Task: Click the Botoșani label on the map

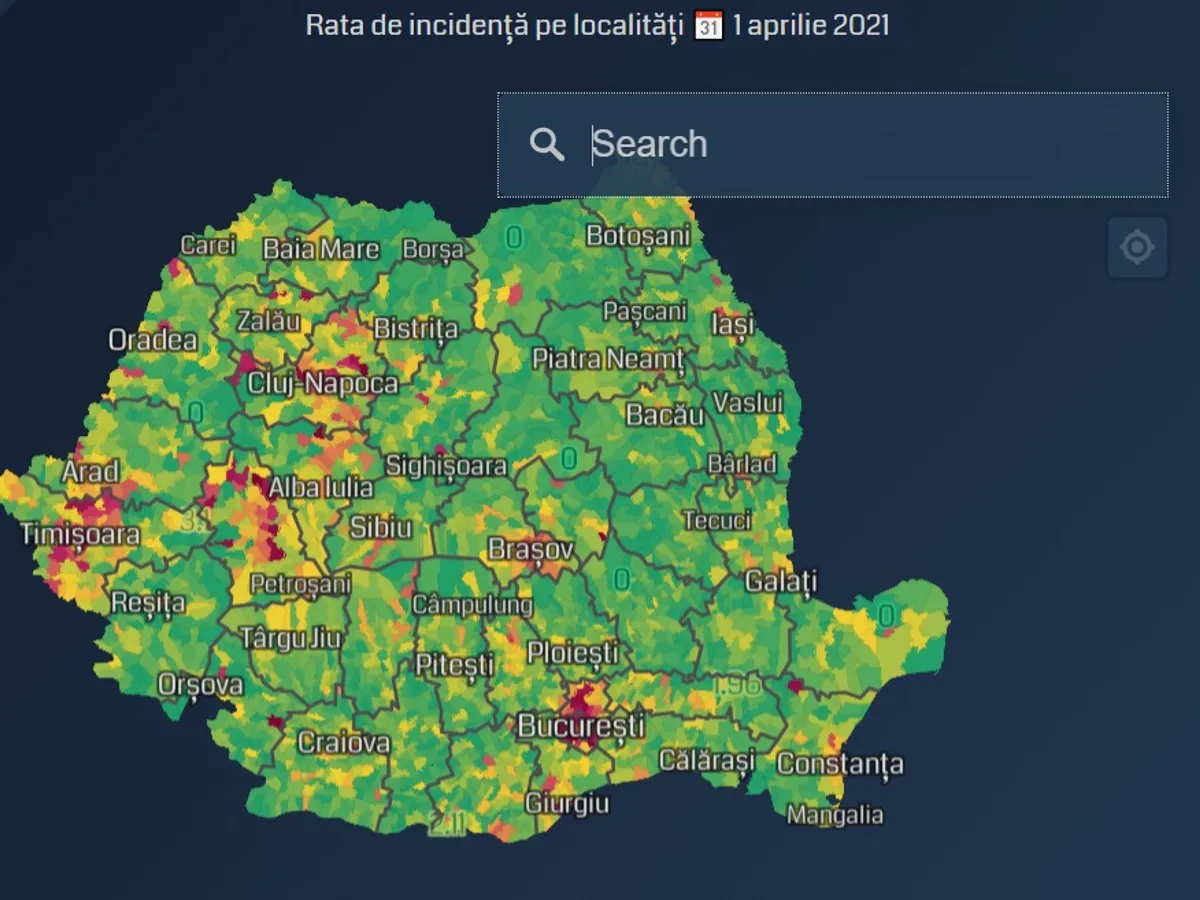Action: [x=638, y=236]
